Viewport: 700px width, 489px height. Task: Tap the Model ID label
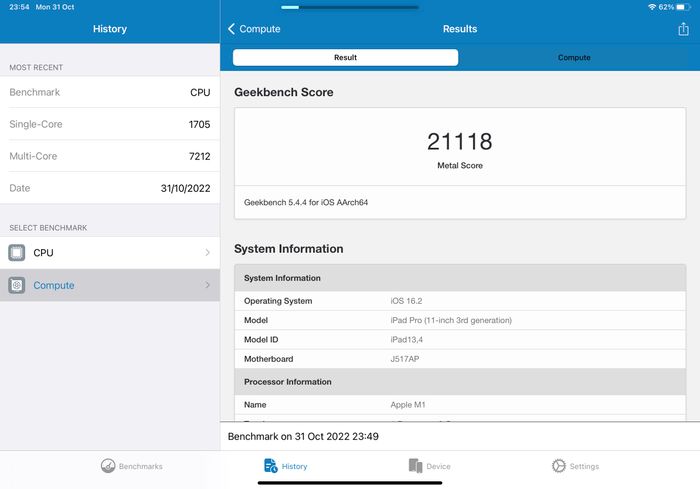(x=261, y=339)
